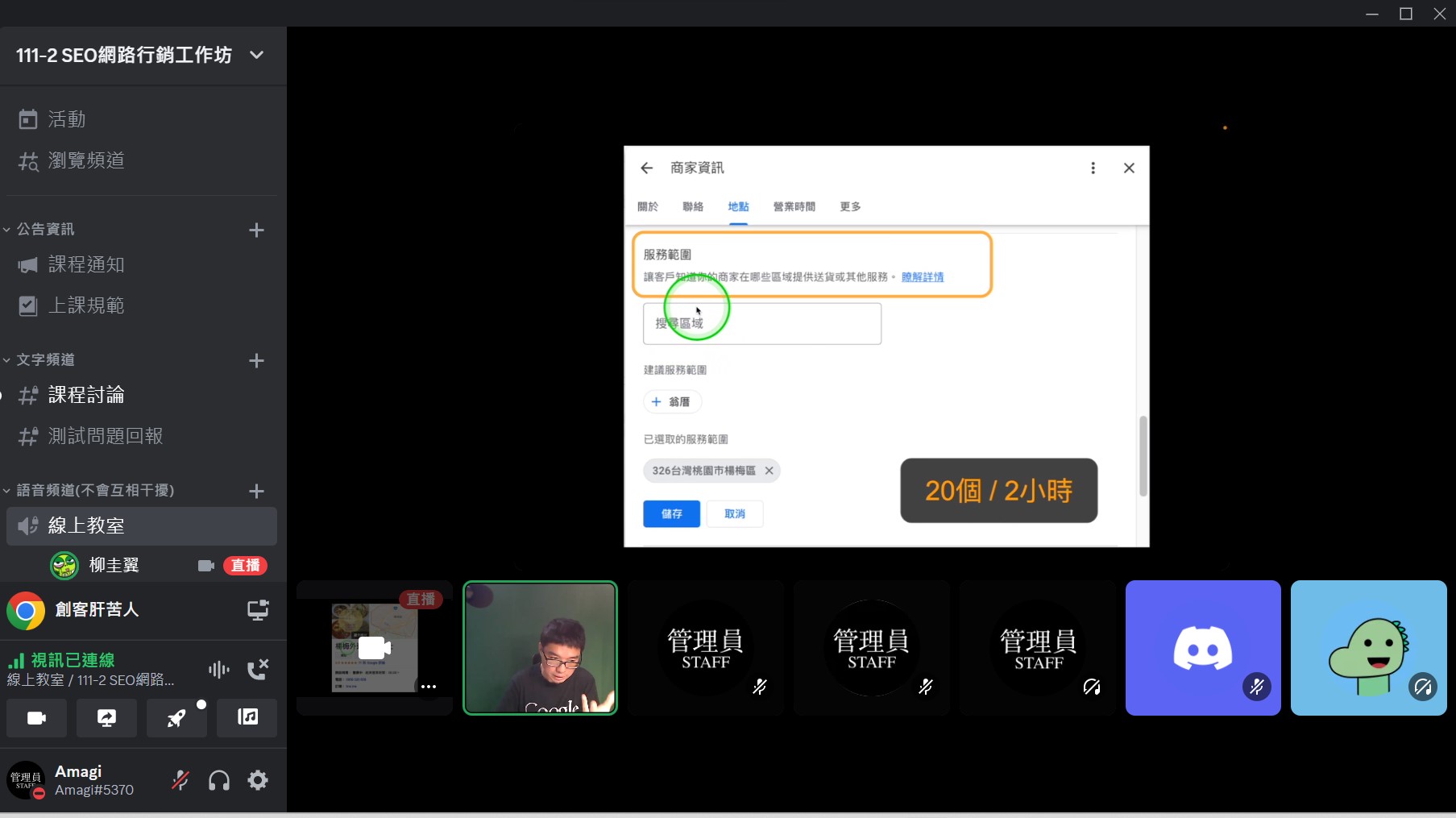Screen dimensions: 1456x818
Task: Add a channel to 公告資訊 category
Action: click(256, 230)
